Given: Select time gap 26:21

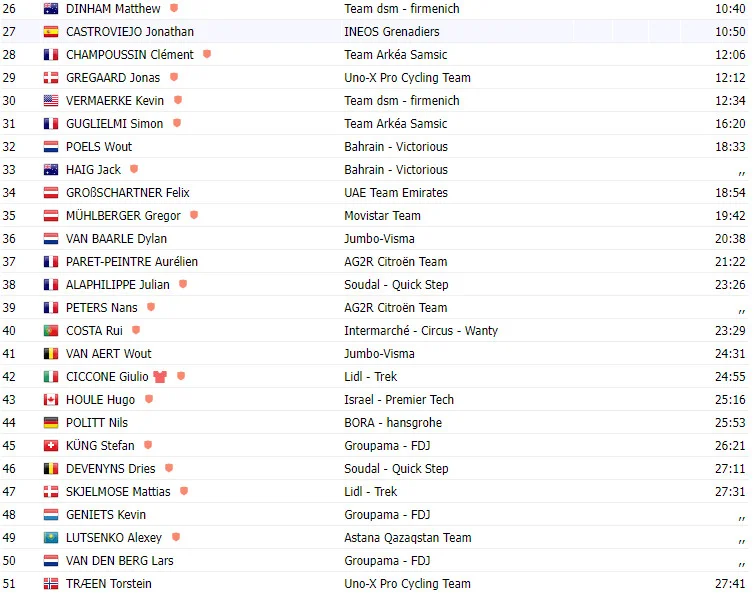Looking at the screenshot, I should coord(730,446).
